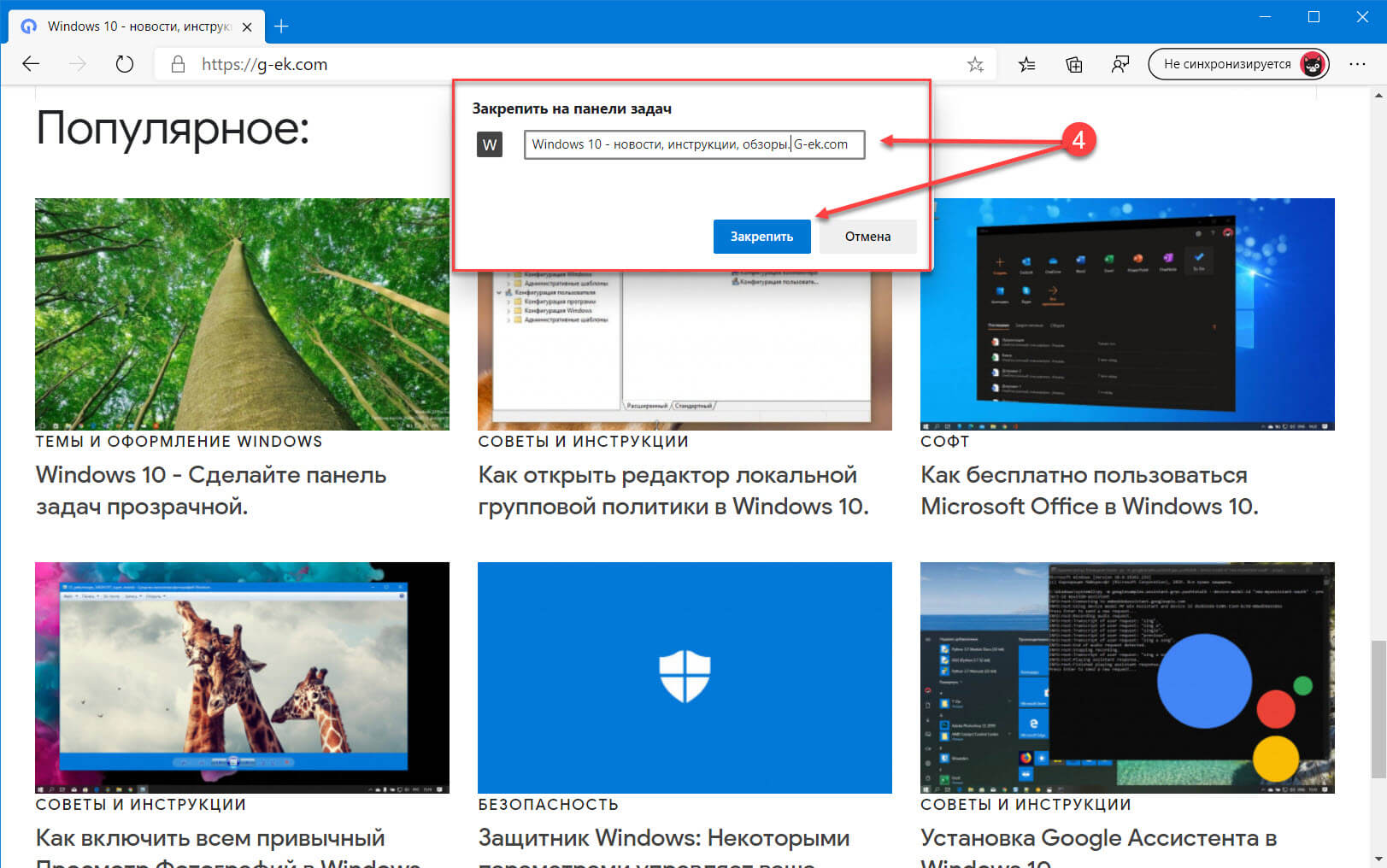Select the Windows 10 - новости tab

(137, 26)
